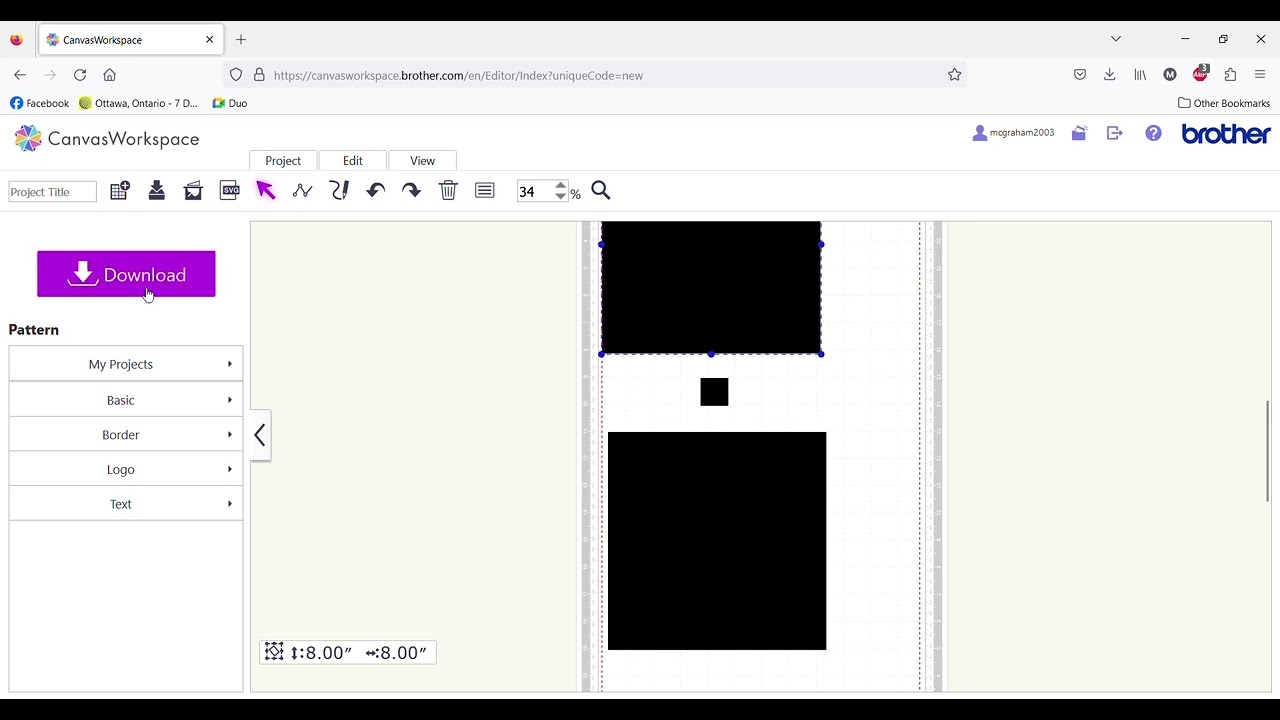This screenshot has width=1280, height=720.
Task: Switch to the Project tab
Action: (283, 160)
